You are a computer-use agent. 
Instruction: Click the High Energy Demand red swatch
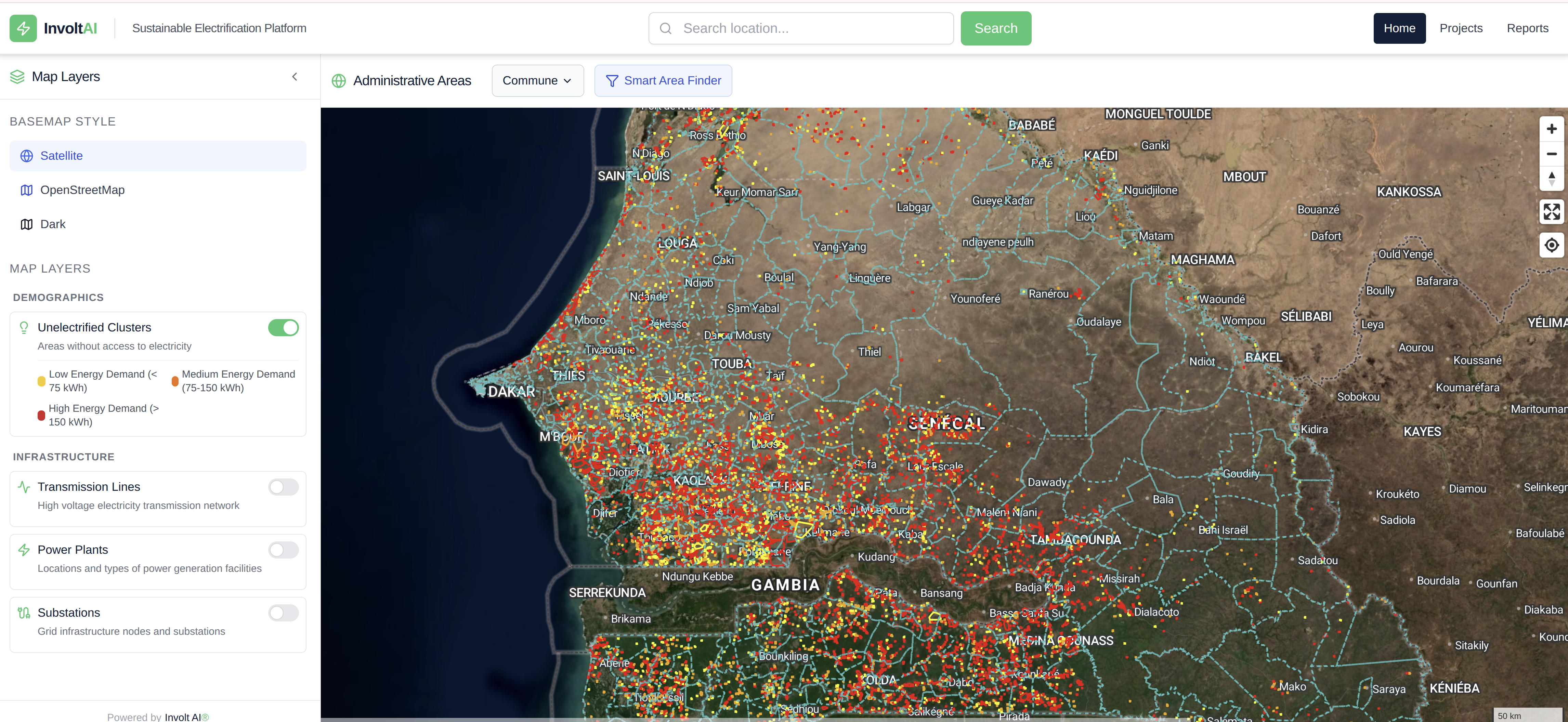point(41,415)
